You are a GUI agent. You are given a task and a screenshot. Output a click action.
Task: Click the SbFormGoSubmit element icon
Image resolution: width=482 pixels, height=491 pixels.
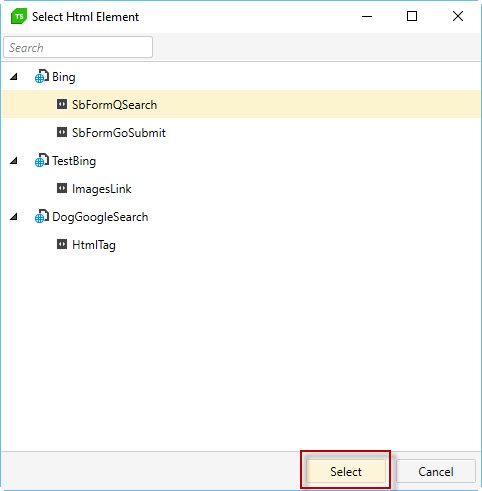[62, 132]
